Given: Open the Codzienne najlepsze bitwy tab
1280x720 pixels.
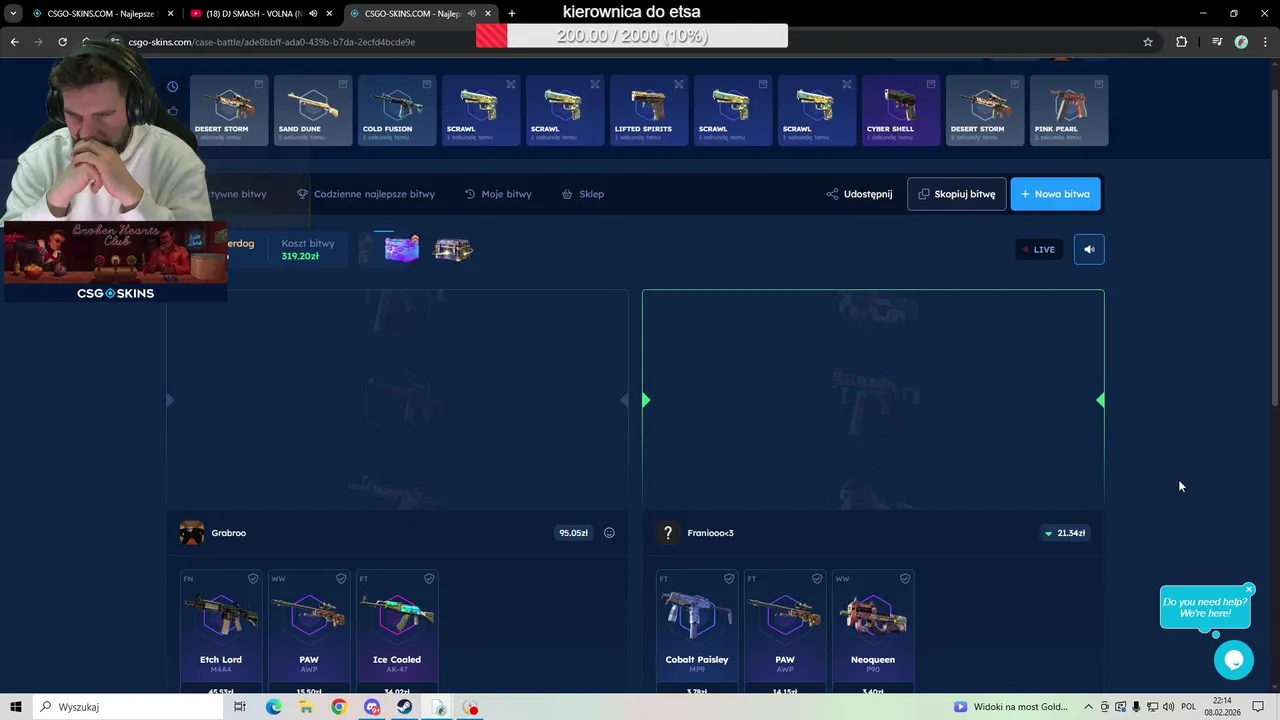Looking at the screenshot, I should (366, 194).
